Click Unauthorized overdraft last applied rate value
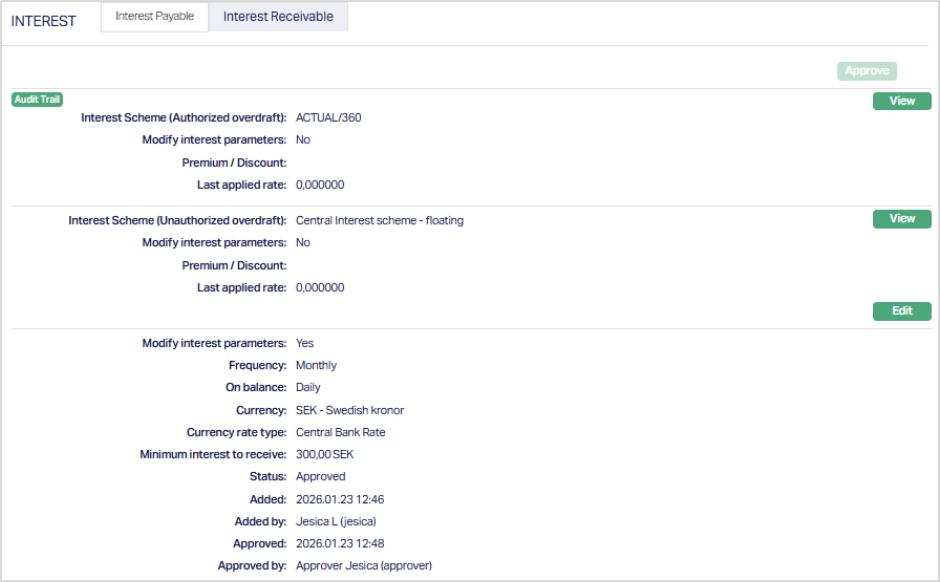Image resolution: width=940 pixels, height=582 pixels. click(320, 288)
